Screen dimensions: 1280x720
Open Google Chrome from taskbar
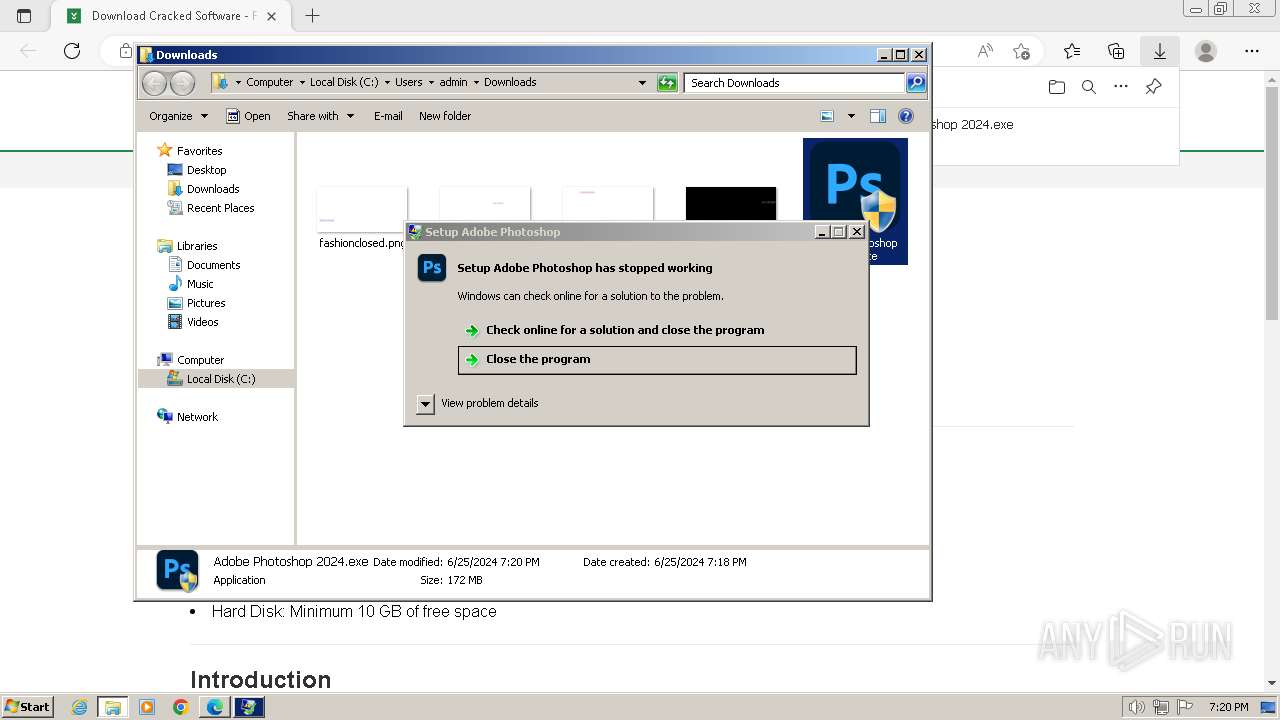tap(181, 707)
